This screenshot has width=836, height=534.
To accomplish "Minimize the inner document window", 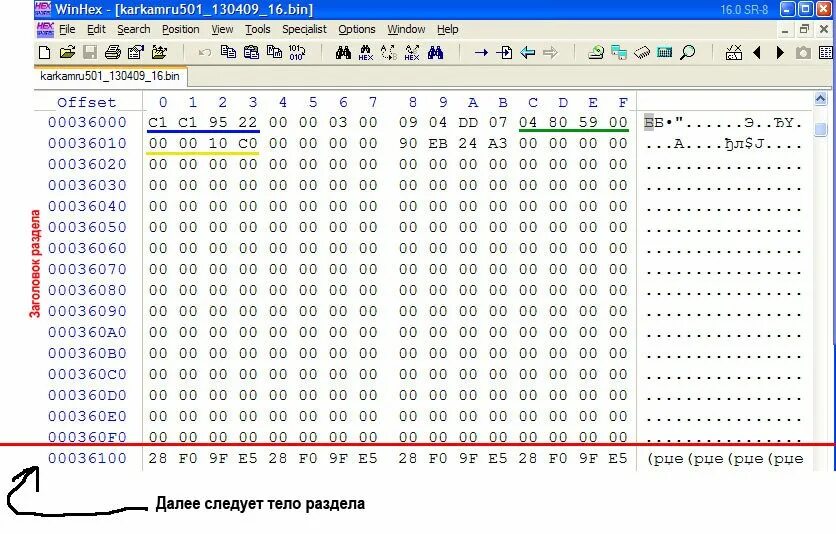I will tap(785, 30).
